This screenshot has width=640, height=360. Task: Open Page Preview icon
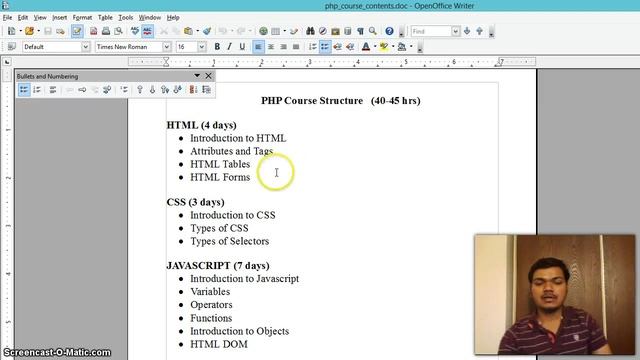coord(118,31)
